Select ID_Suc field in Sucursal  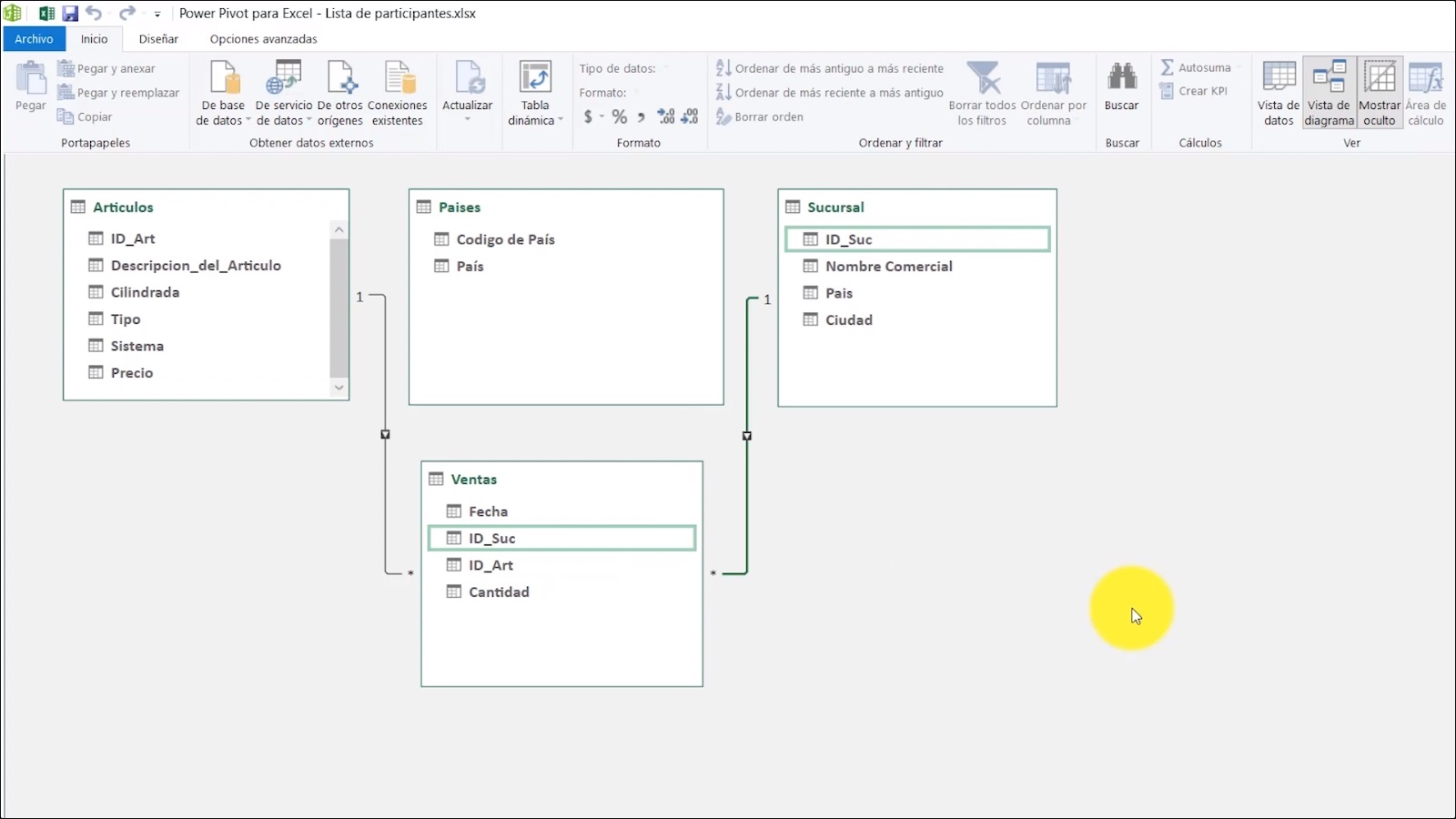[x=917, y=239]
